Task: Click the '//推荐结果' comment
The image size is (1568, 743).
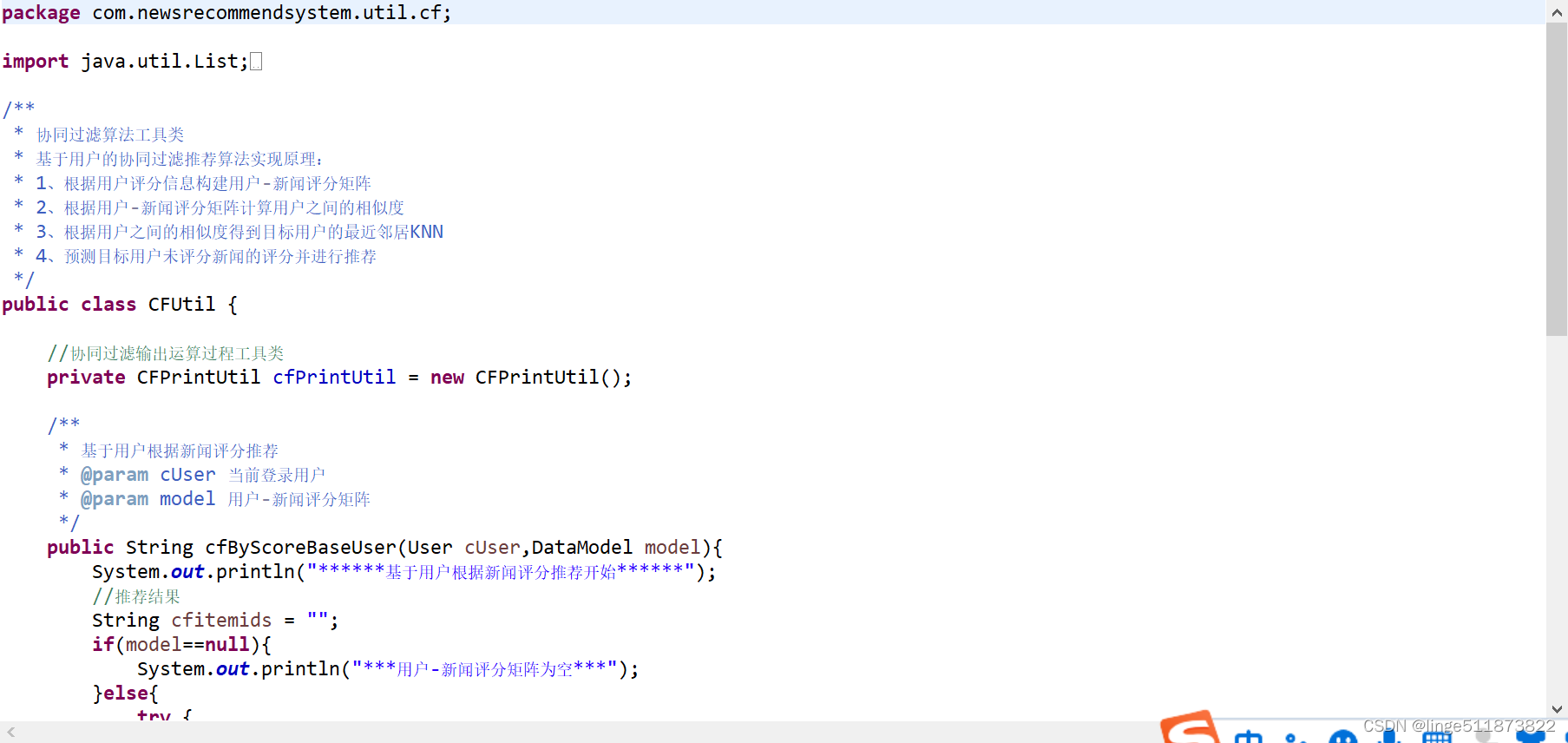Action: coord(136,596)
